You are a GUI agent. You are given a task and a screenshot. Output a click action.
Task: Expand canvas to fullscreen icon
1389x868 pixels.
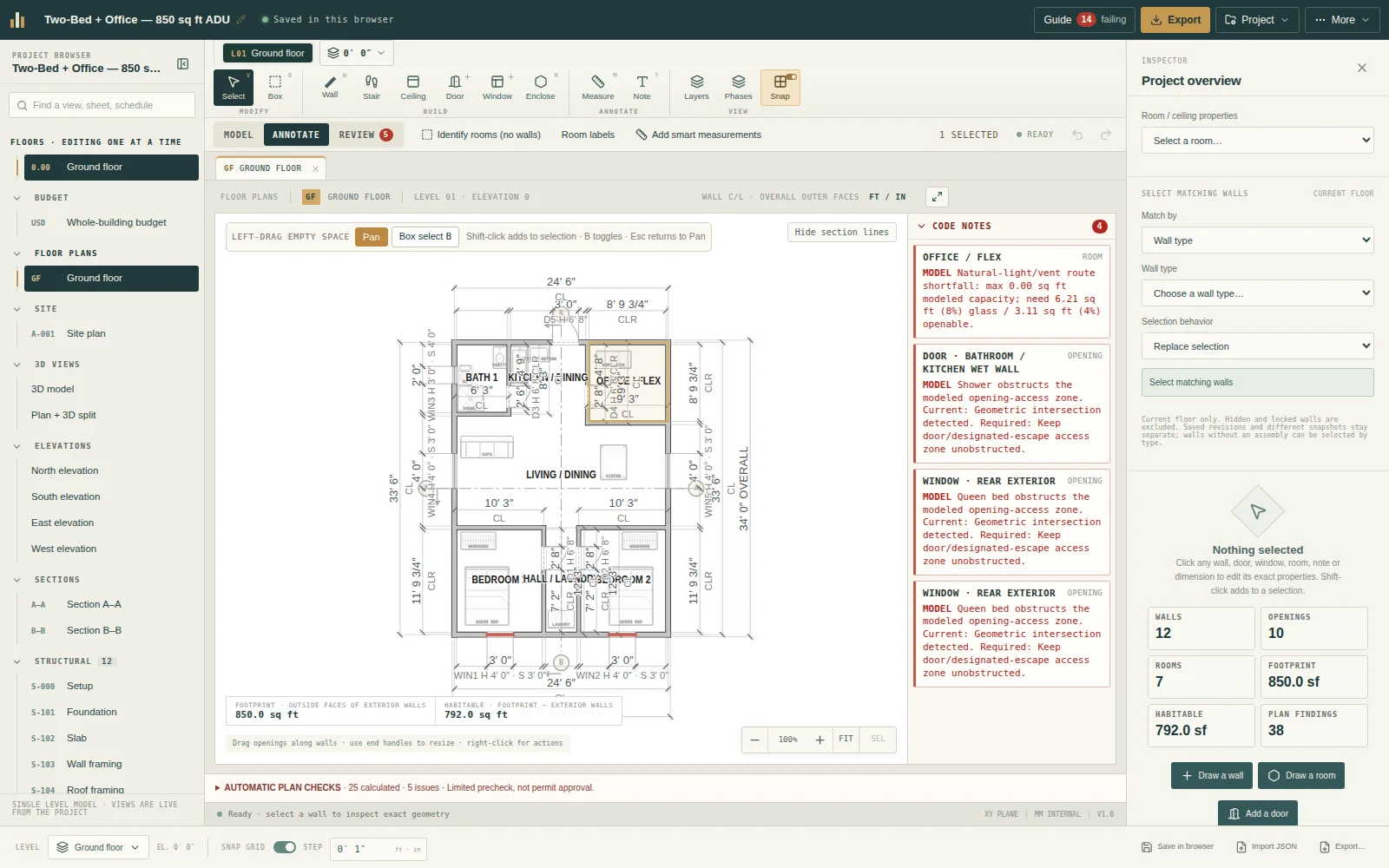pyautogui.click(x=937, y=197)
